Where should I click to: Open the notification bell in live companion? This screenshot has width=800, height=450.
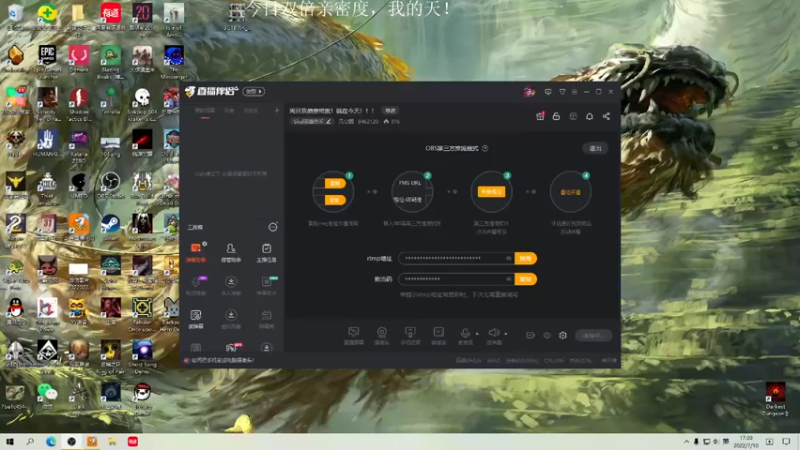pyautogui.click(x=589, y=116)
